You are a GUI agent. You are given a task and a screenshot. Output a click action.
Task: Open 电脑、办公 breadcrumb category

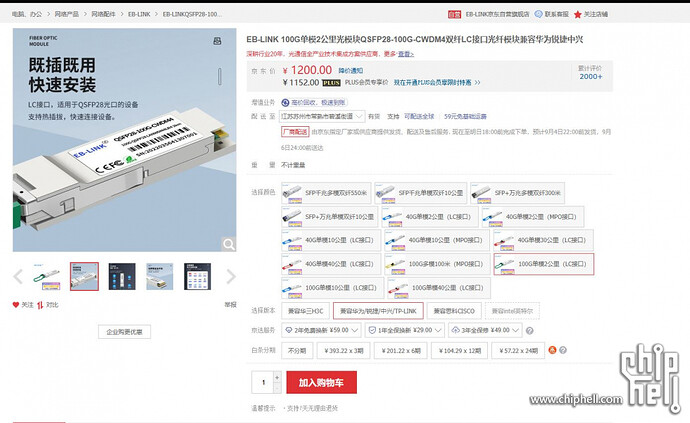tap(26, 15)
